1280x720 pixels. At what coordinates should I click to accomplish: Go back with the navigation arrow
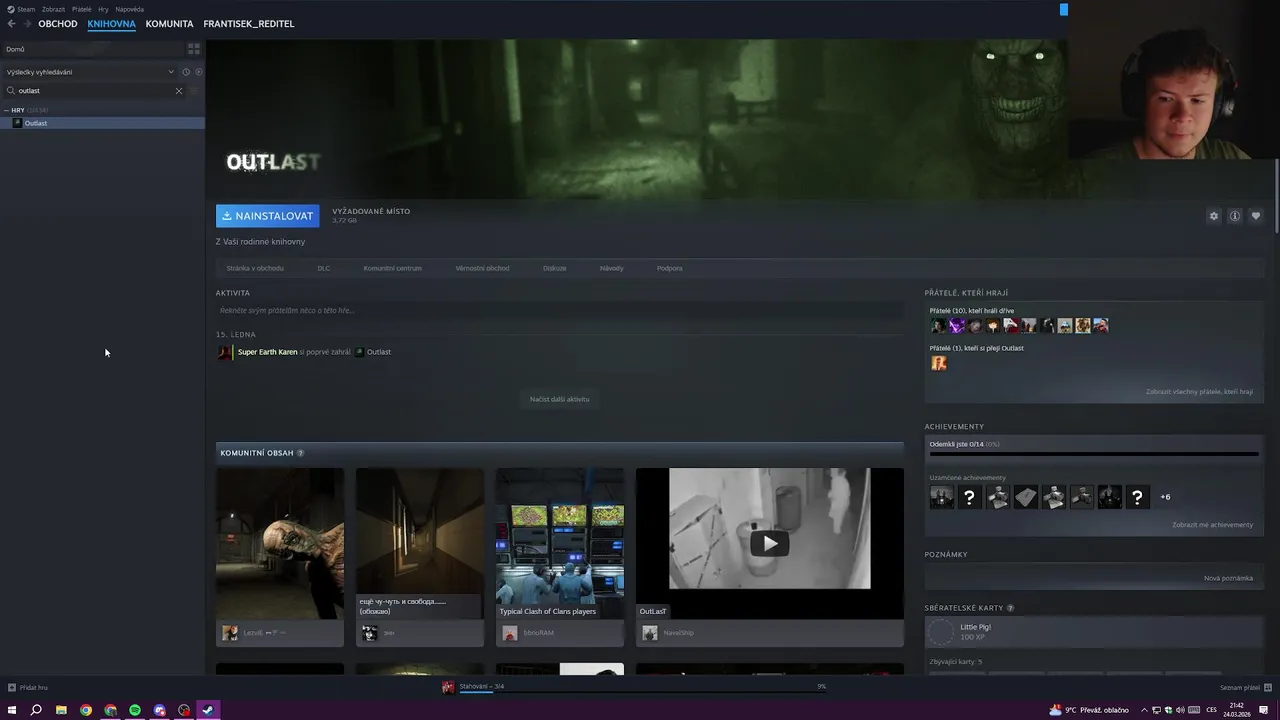pos(11,24)
